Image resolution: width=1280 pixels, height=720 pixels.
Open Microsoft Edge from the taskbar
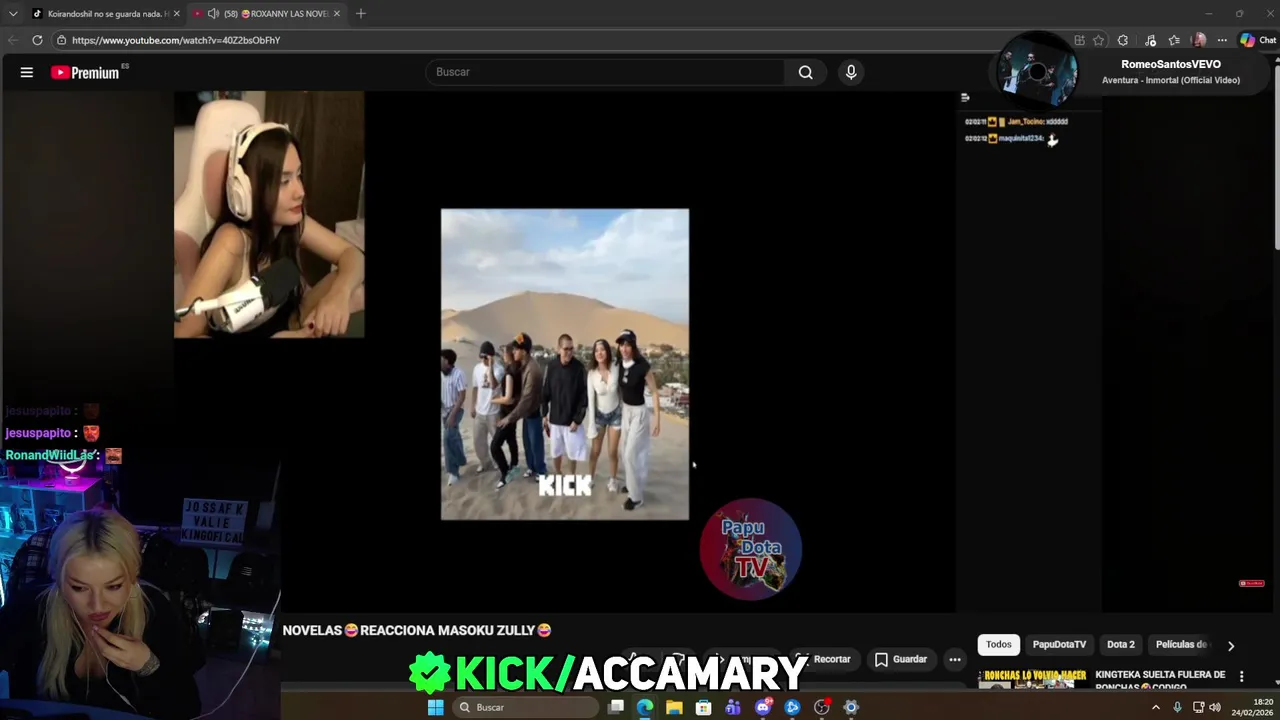click(645, 707)
